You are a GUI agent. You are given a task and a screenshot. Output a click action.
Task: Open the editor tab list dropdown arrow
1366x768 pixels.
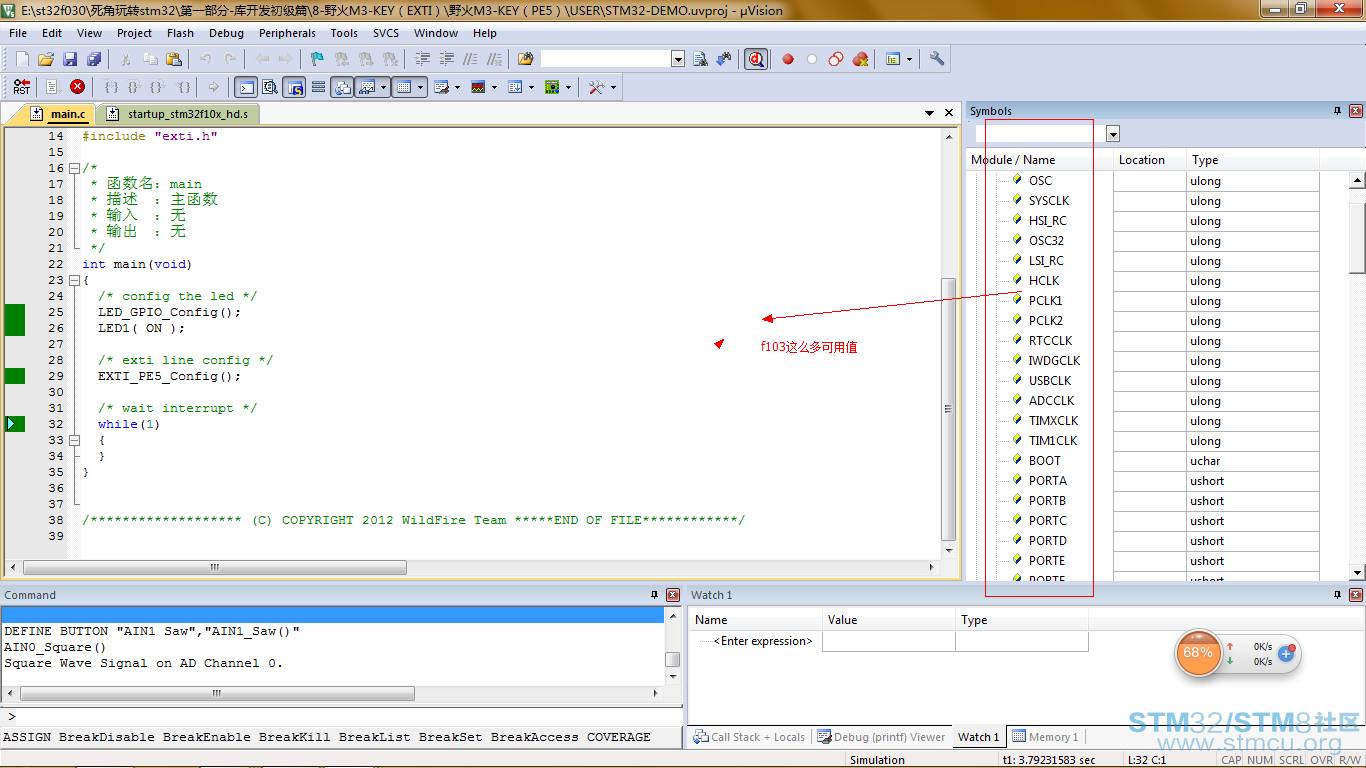pos(930,114)
